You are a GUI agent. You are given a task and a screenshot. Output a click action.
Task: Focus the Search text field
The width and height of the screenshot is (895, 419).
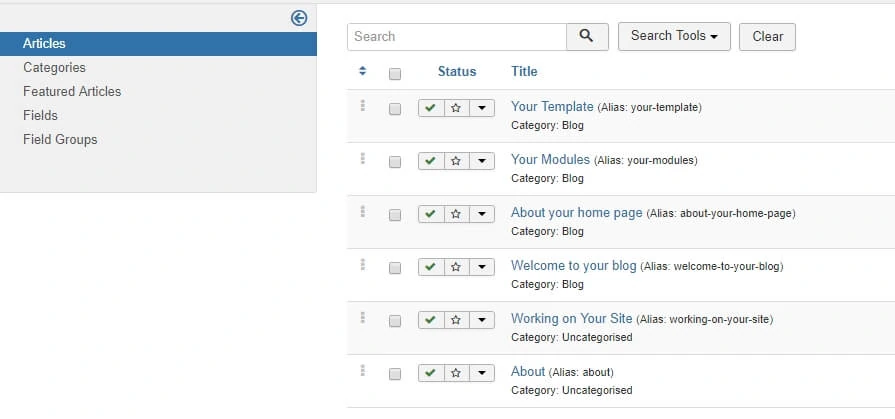tap(457, 37)
